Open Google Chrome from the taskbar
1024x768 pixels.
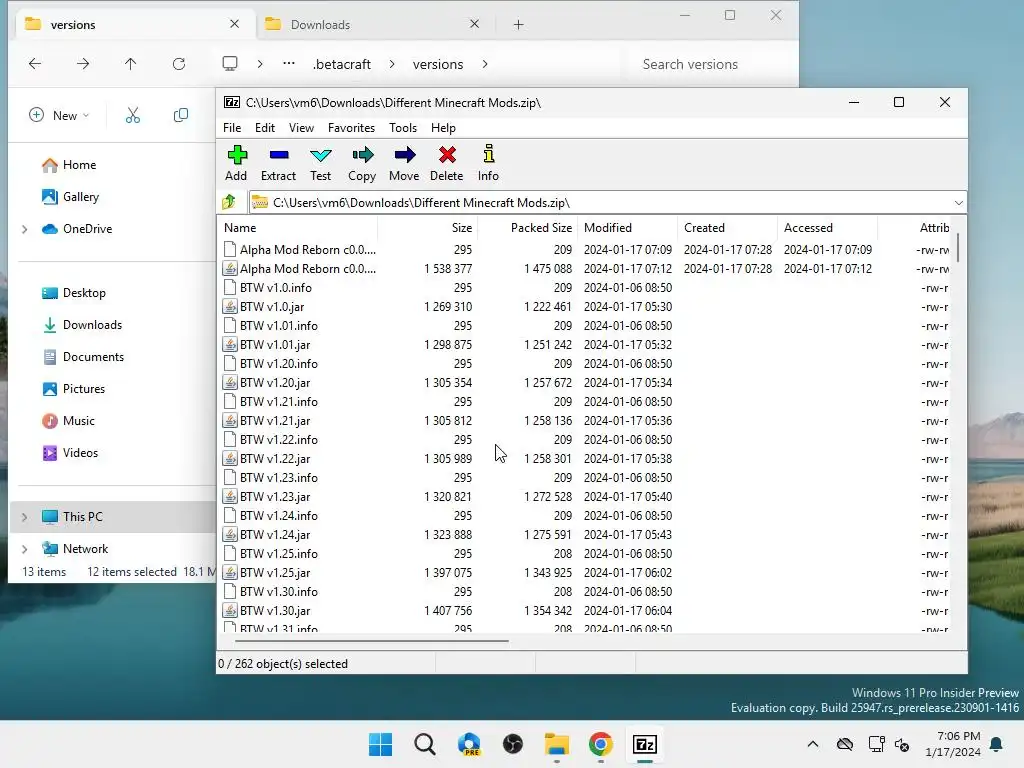click(601, 744)
